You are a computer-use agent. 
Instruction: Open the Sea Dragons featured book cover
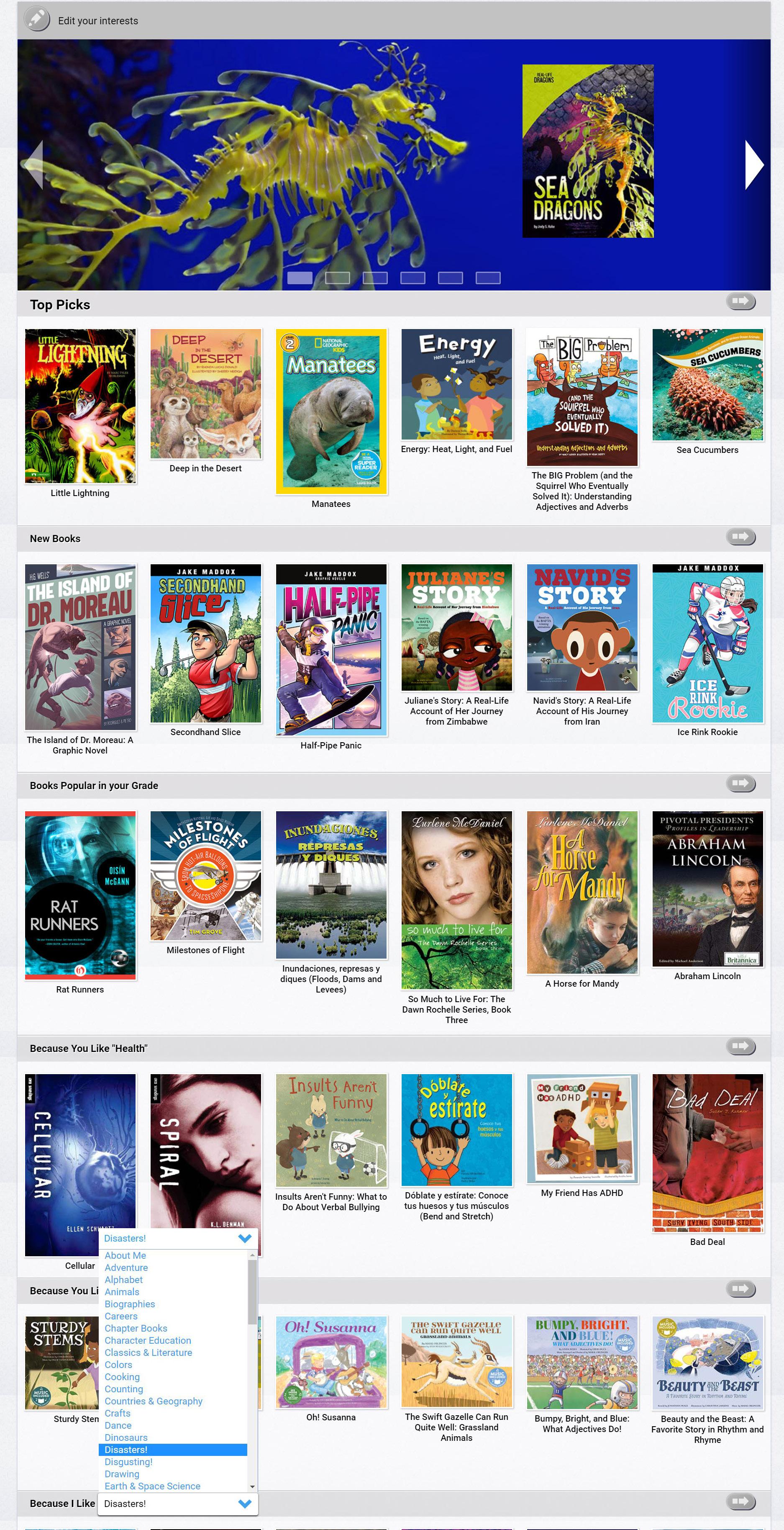point(587,151)
